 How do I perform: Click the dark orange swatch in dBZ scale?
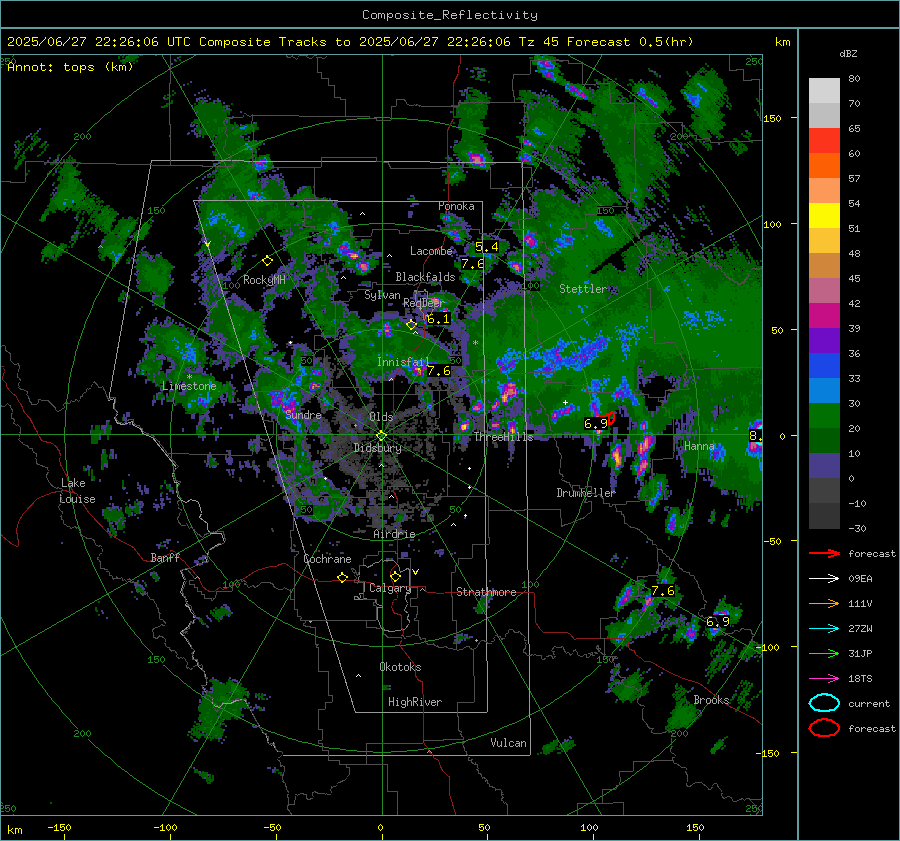pos(824,166)
